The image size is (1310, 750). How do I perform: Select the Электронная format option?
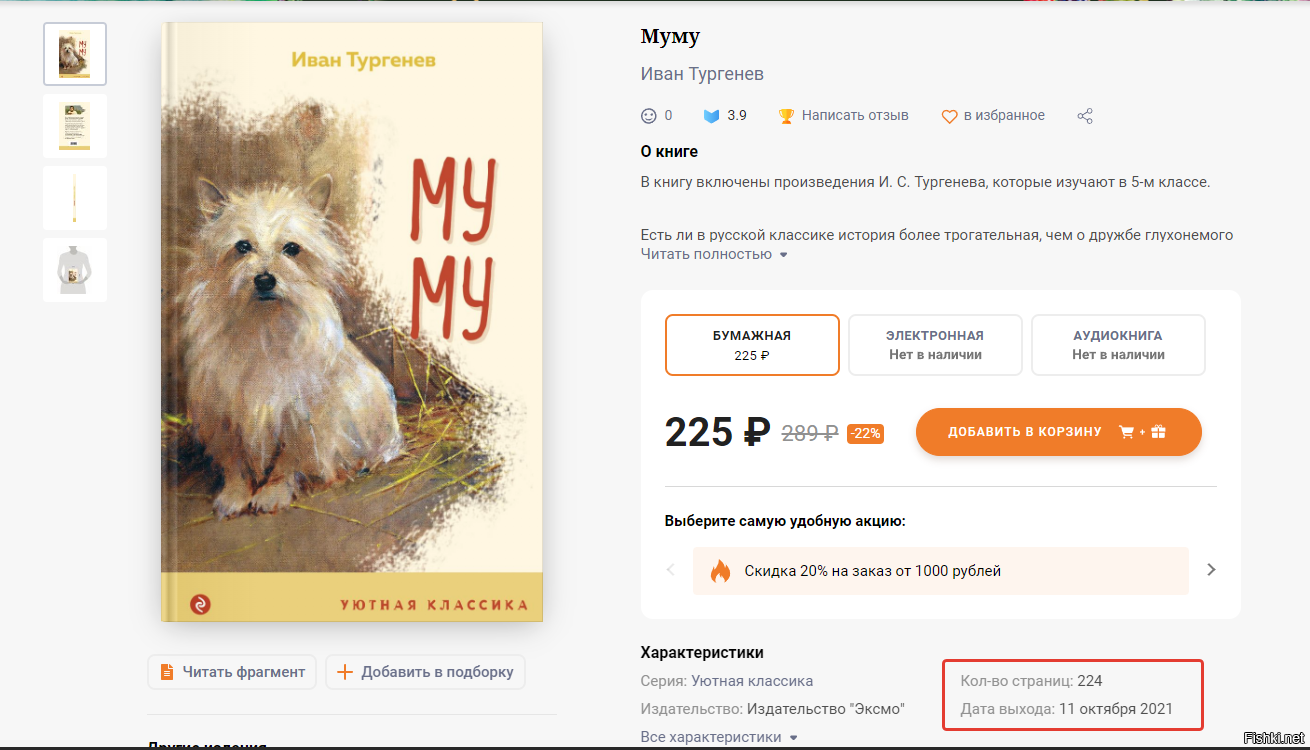pos(935,345)
